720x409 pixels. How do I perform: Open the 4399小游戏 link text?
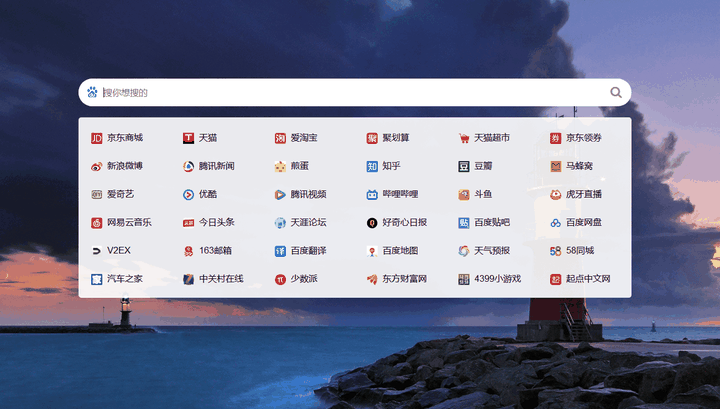(498, 279)
